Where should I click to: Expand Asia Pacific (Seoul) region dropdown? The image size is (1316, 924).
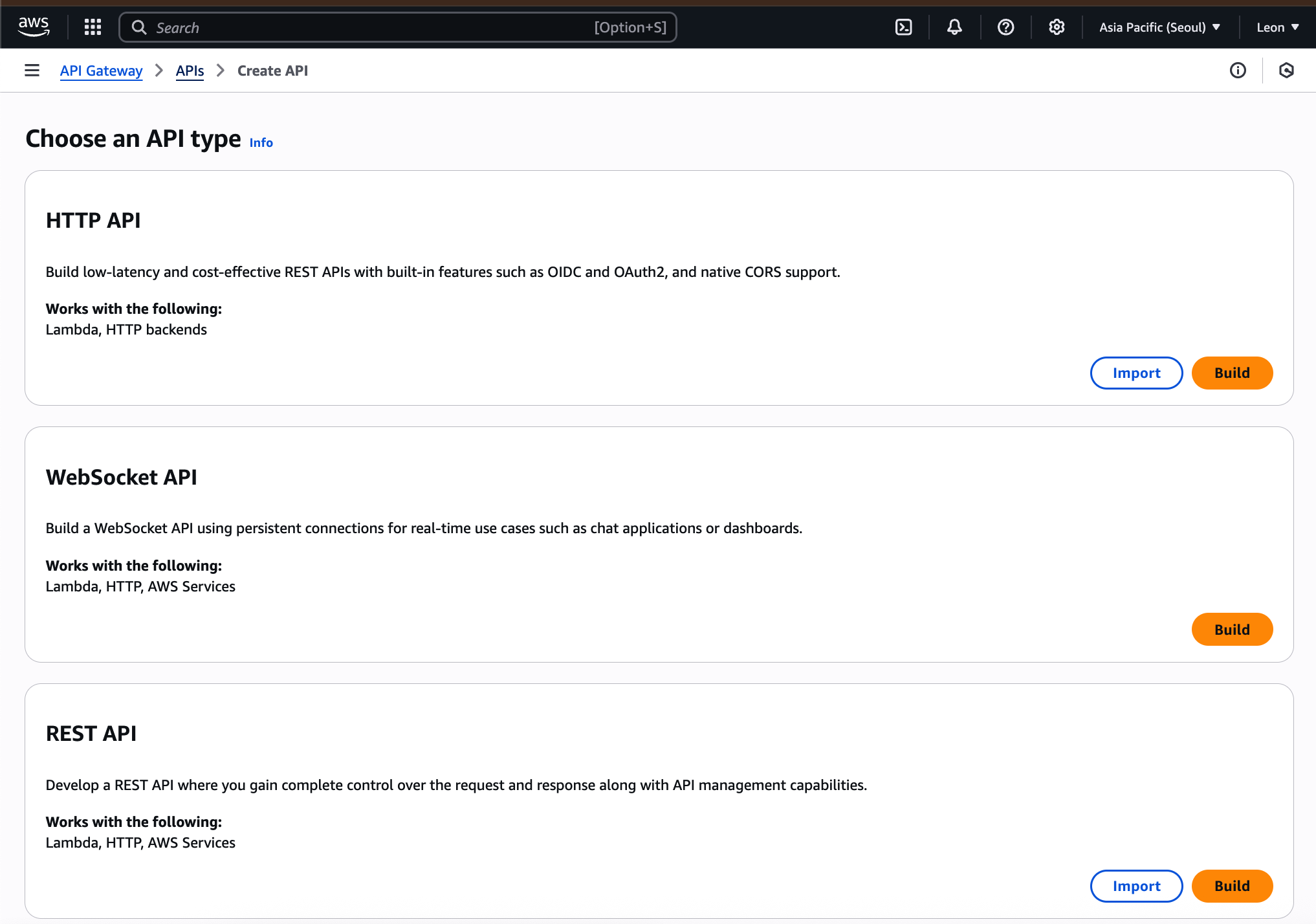tap(1159, 27)
